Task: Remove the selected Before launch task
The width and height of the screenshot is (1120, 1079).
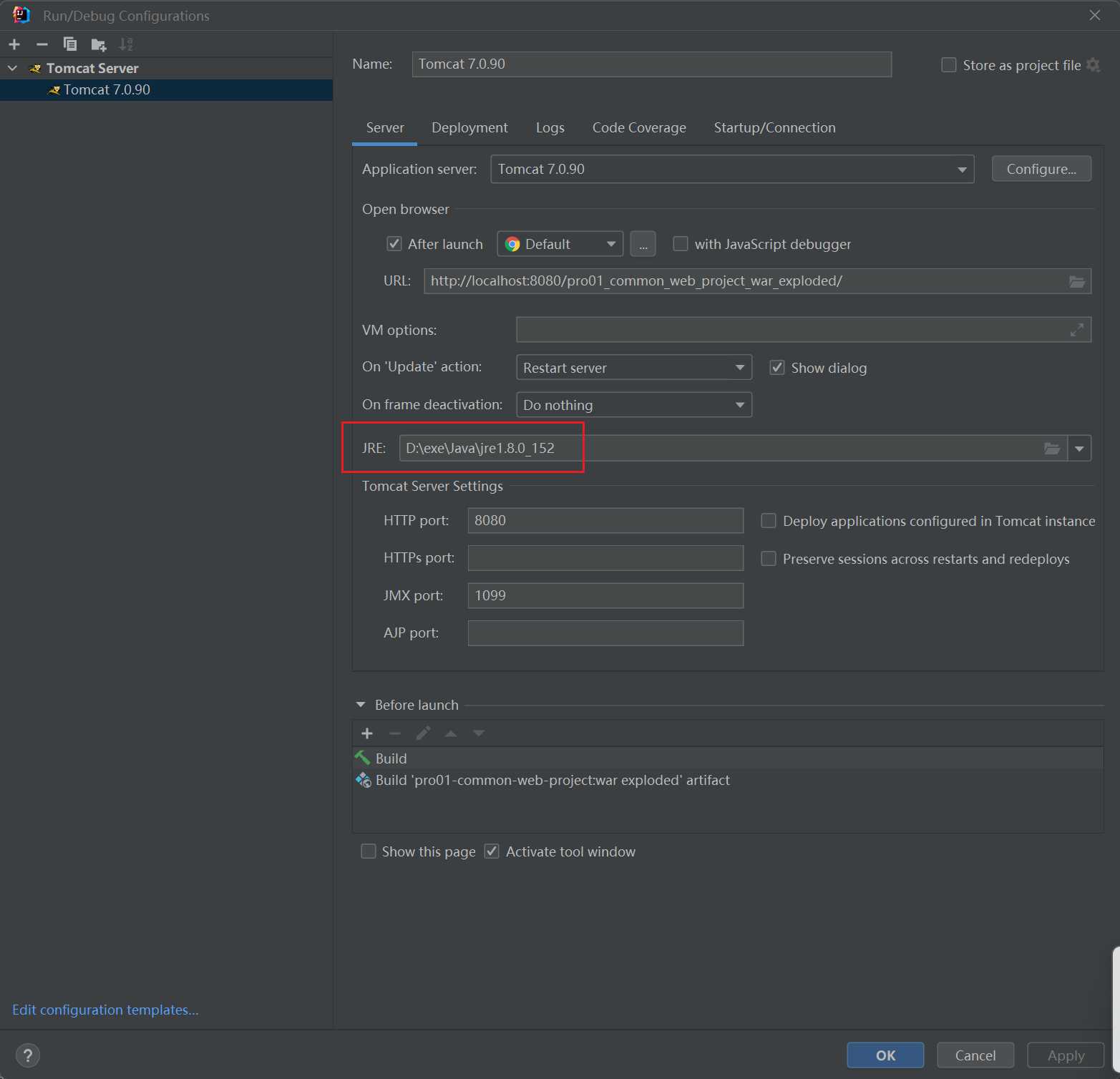Action: (395, 733)
